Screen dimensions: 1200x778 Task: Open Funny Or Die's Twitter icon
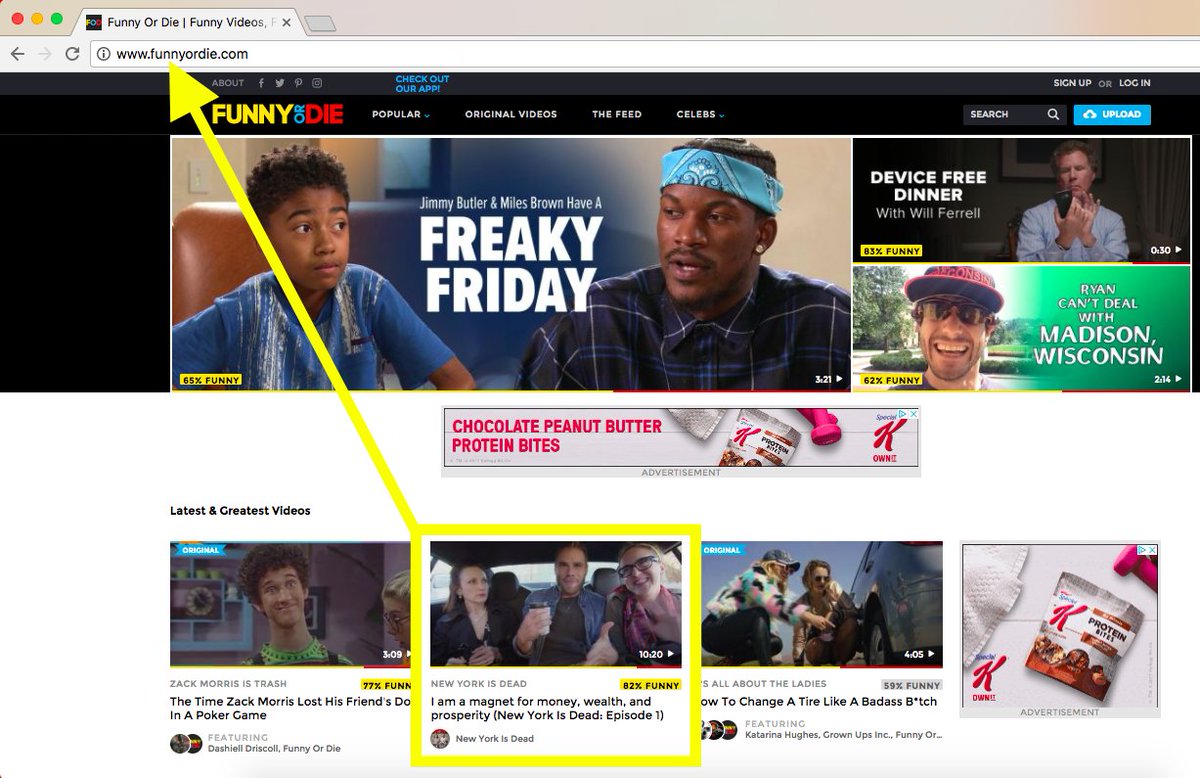coord(280,83)
